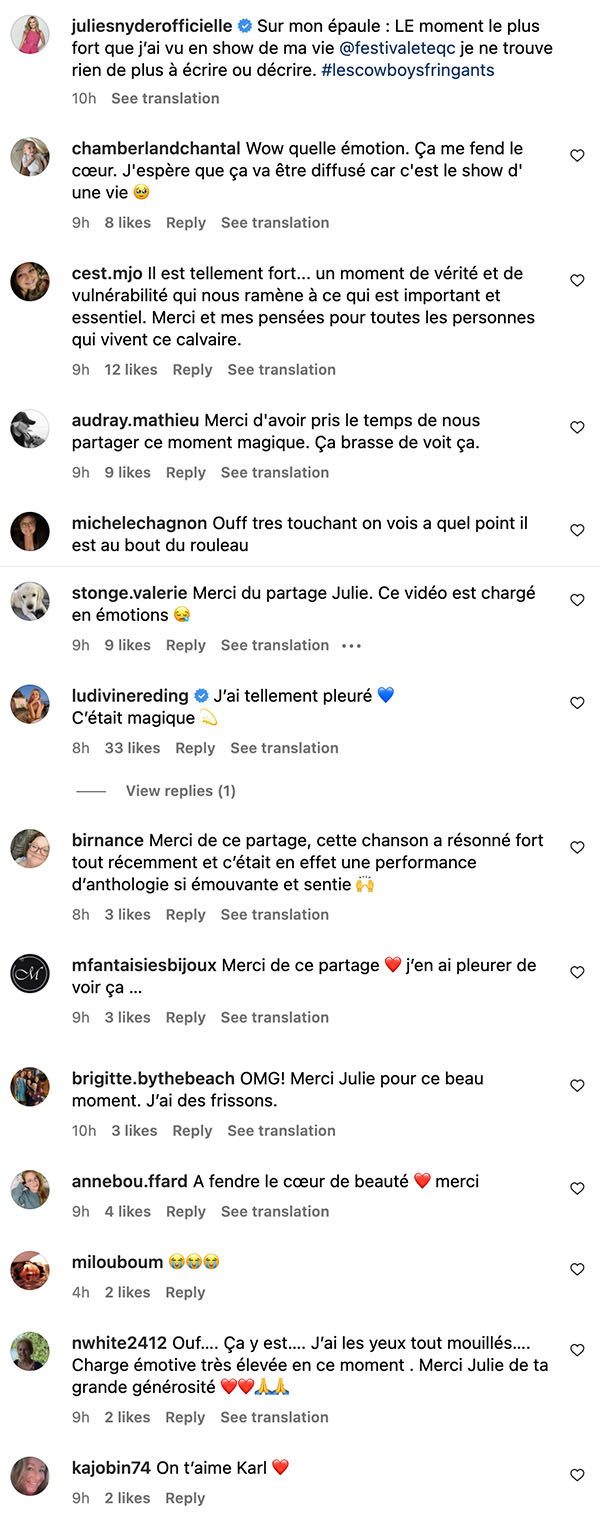The width and height of the screenshot is (600, 1524).
Task: Reply to brigitte.bythebeach's comment
Action: (x=192, y=1131)
